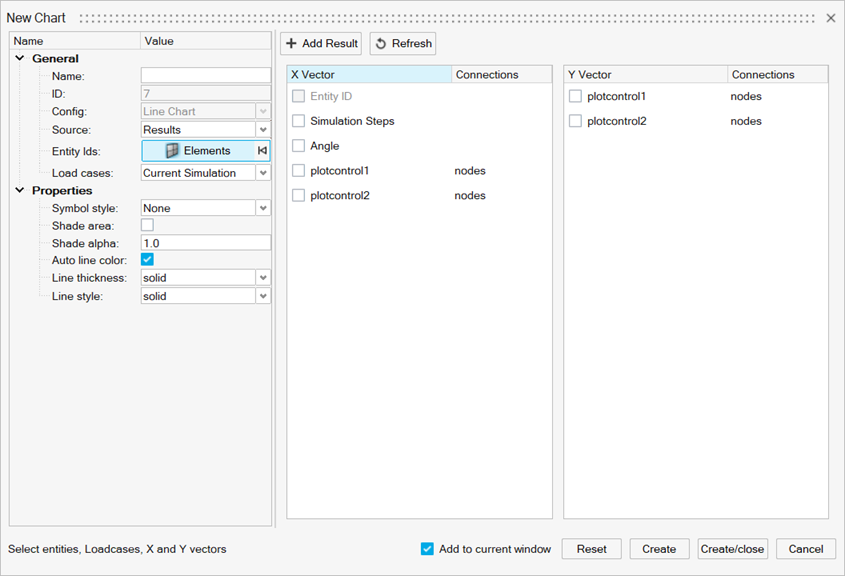Click the Elements entity selector icon
Image resolution: width=845 pixels, height=576 pixels.
click(x=173, y=151)
